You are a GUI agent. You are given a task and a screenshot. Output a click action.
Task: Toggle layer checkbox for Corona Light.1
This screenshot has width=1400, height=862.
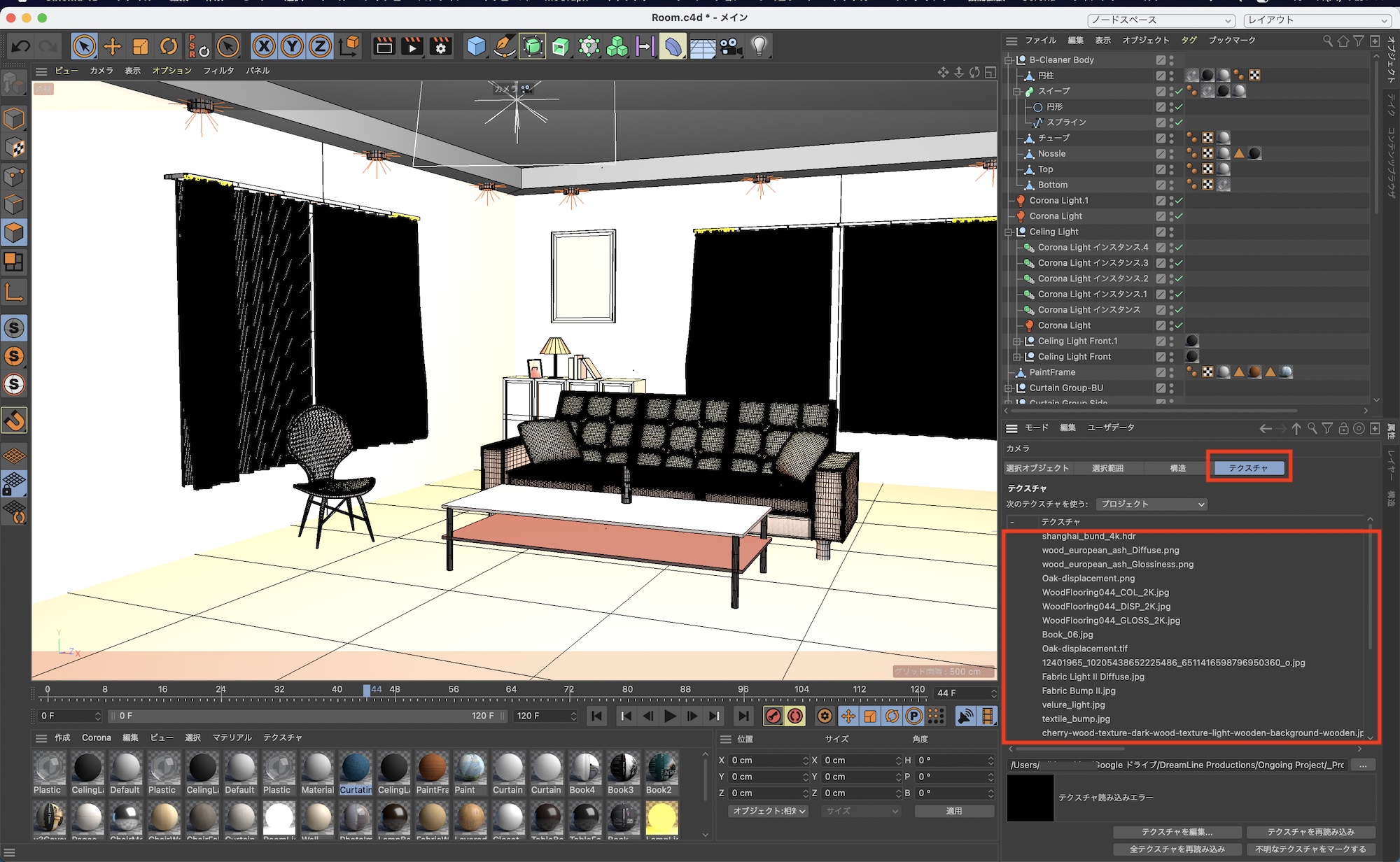coord(1161,201)
